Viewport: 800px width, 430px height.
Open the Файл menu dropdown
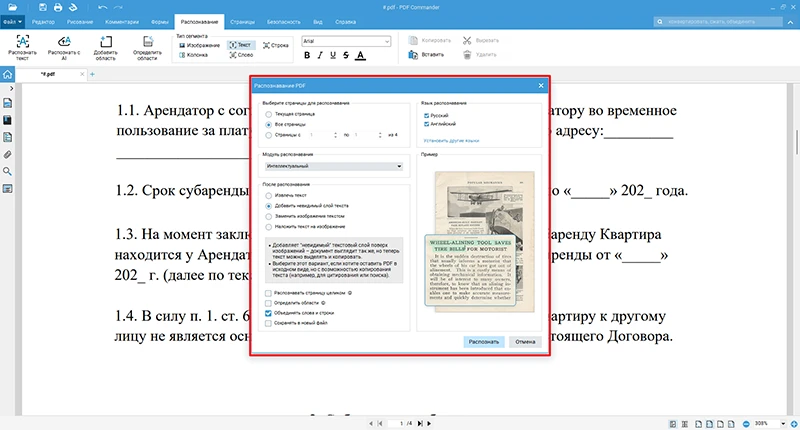tap(12, 22)
